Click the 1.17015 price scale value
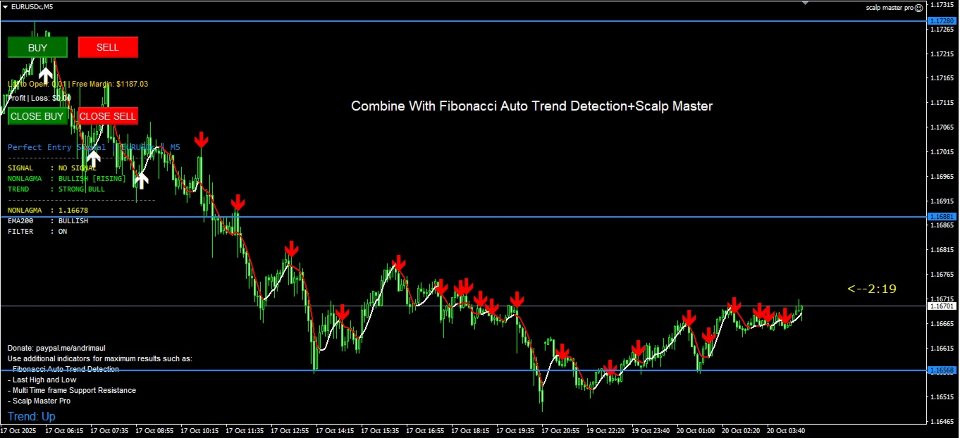Viewport: 960px width, 438px height. pyautogui.click(x=941, y=151)
